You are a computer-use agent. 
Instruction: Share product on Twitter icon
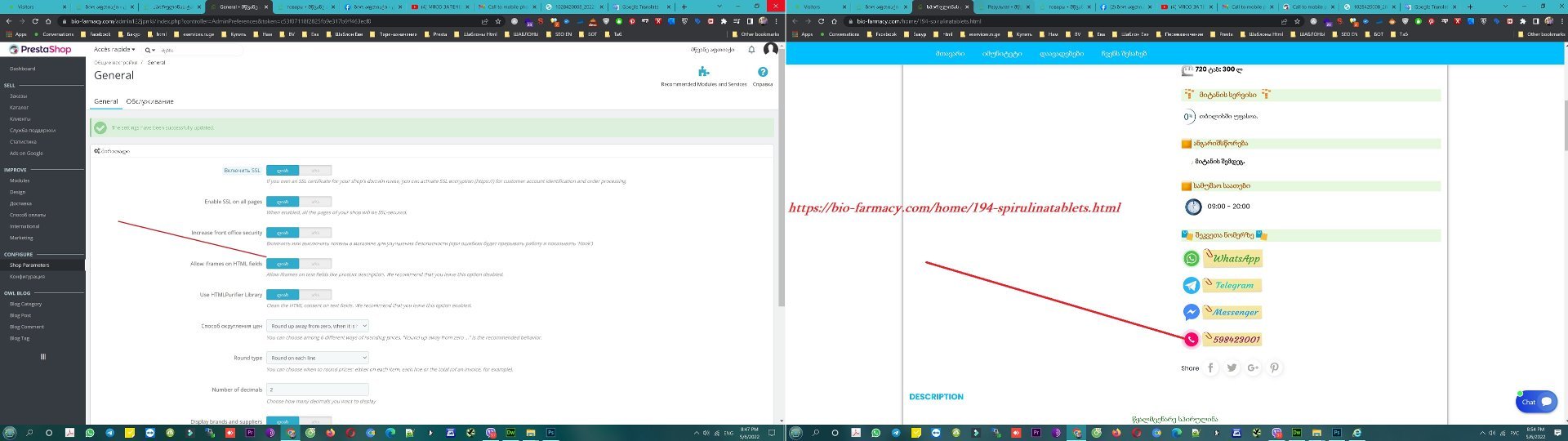[x=1232, y=367]
